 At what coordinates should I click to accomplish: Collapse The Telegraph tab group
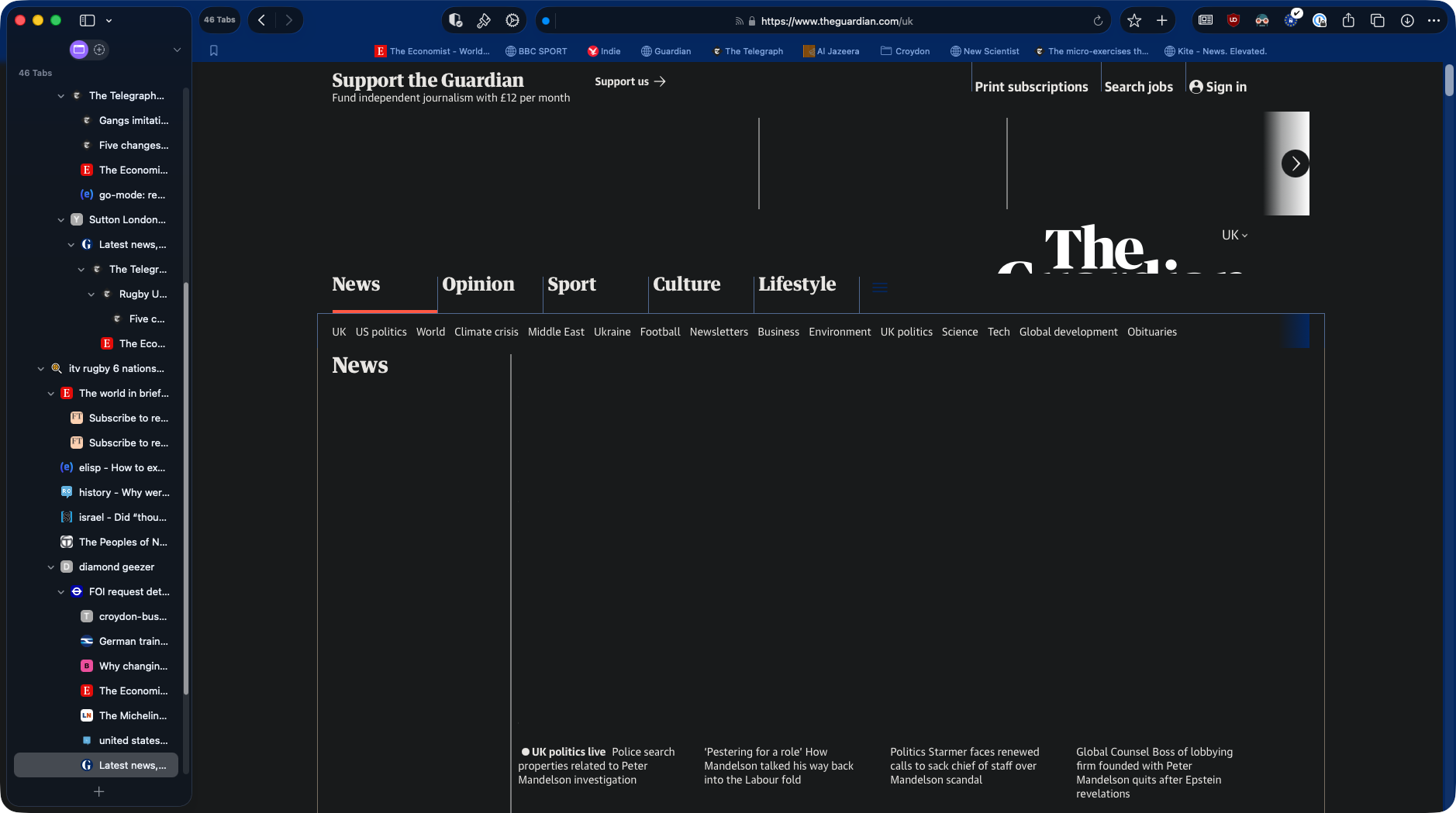coord(61,95)
